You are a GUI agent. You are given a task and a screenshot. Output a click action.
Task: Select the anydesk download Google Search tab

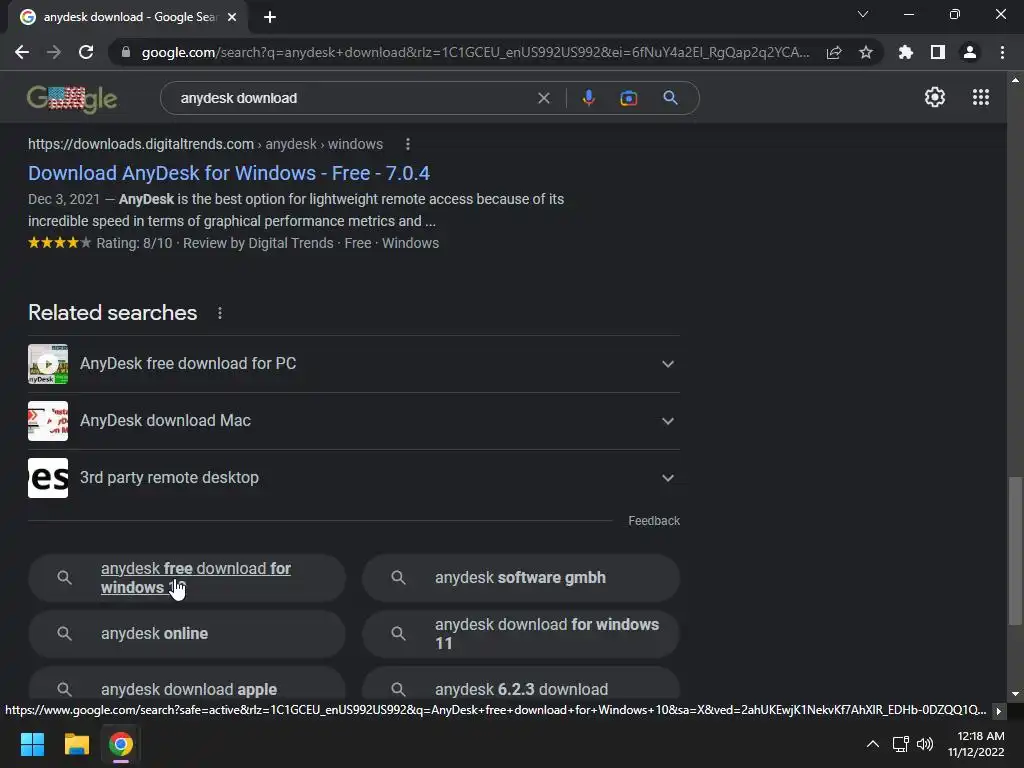pos(128,17)
